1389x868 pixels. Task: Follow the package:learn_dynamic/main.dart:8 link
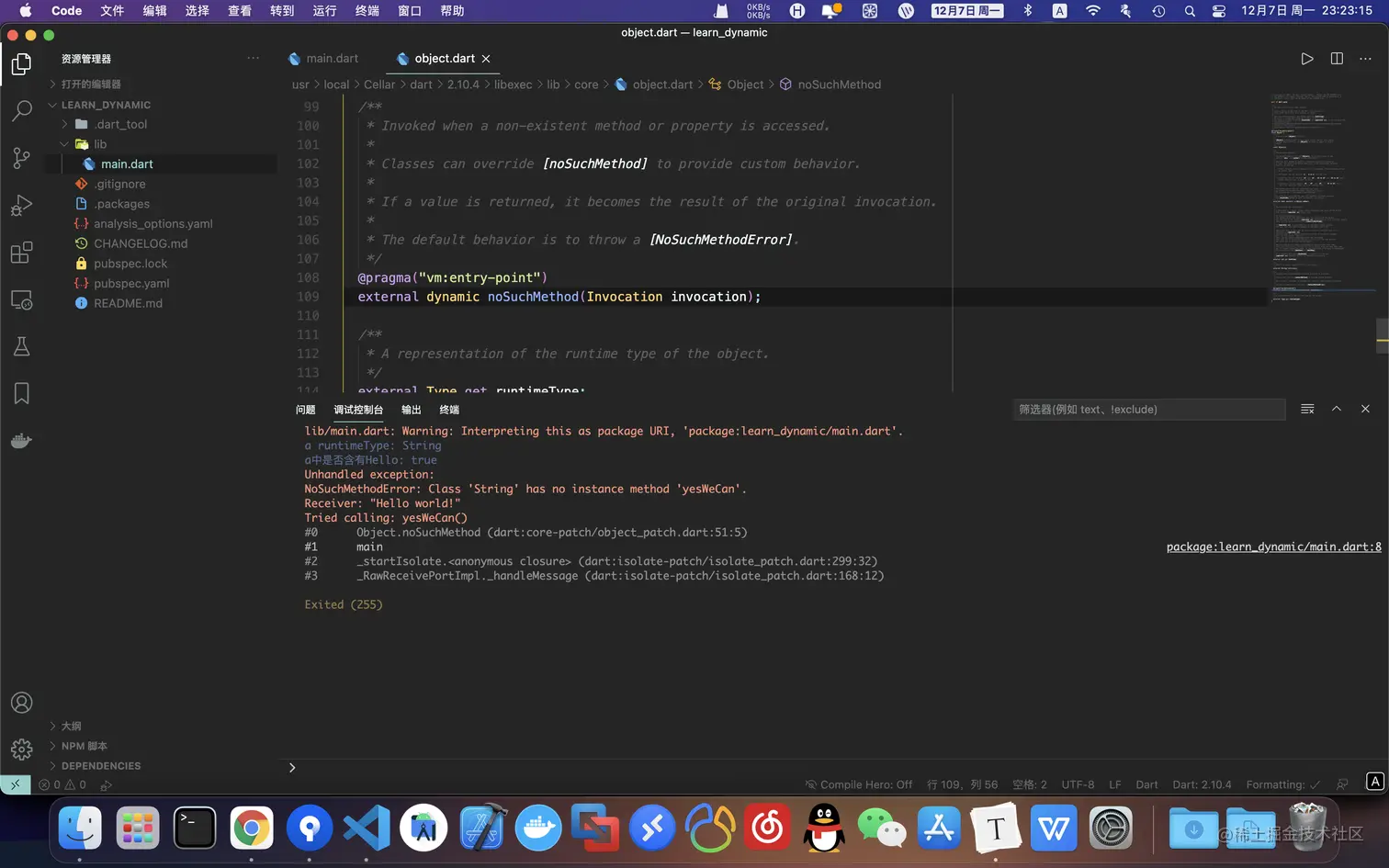(x=1273, y=547)
